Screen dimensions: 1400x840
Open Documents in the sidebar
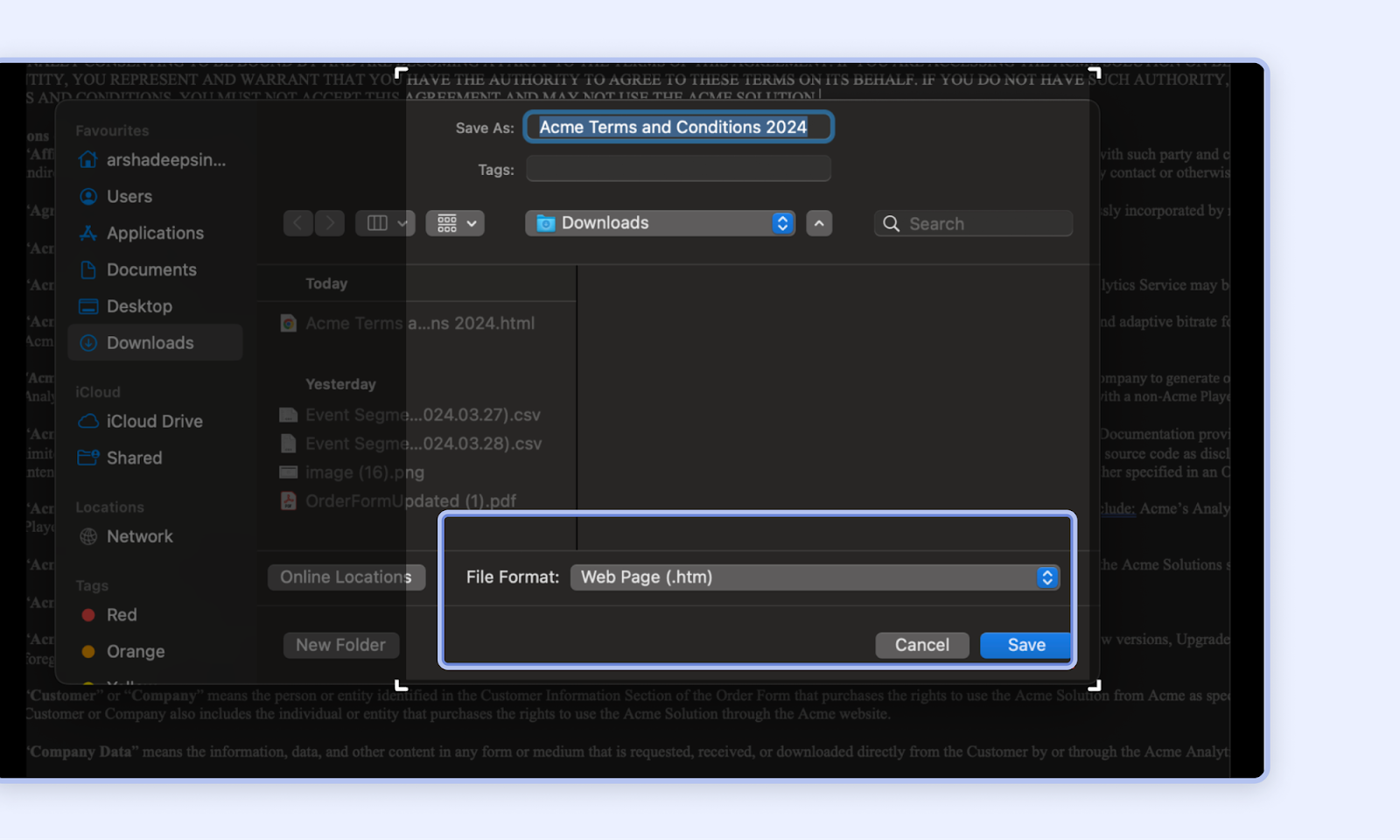155,270
